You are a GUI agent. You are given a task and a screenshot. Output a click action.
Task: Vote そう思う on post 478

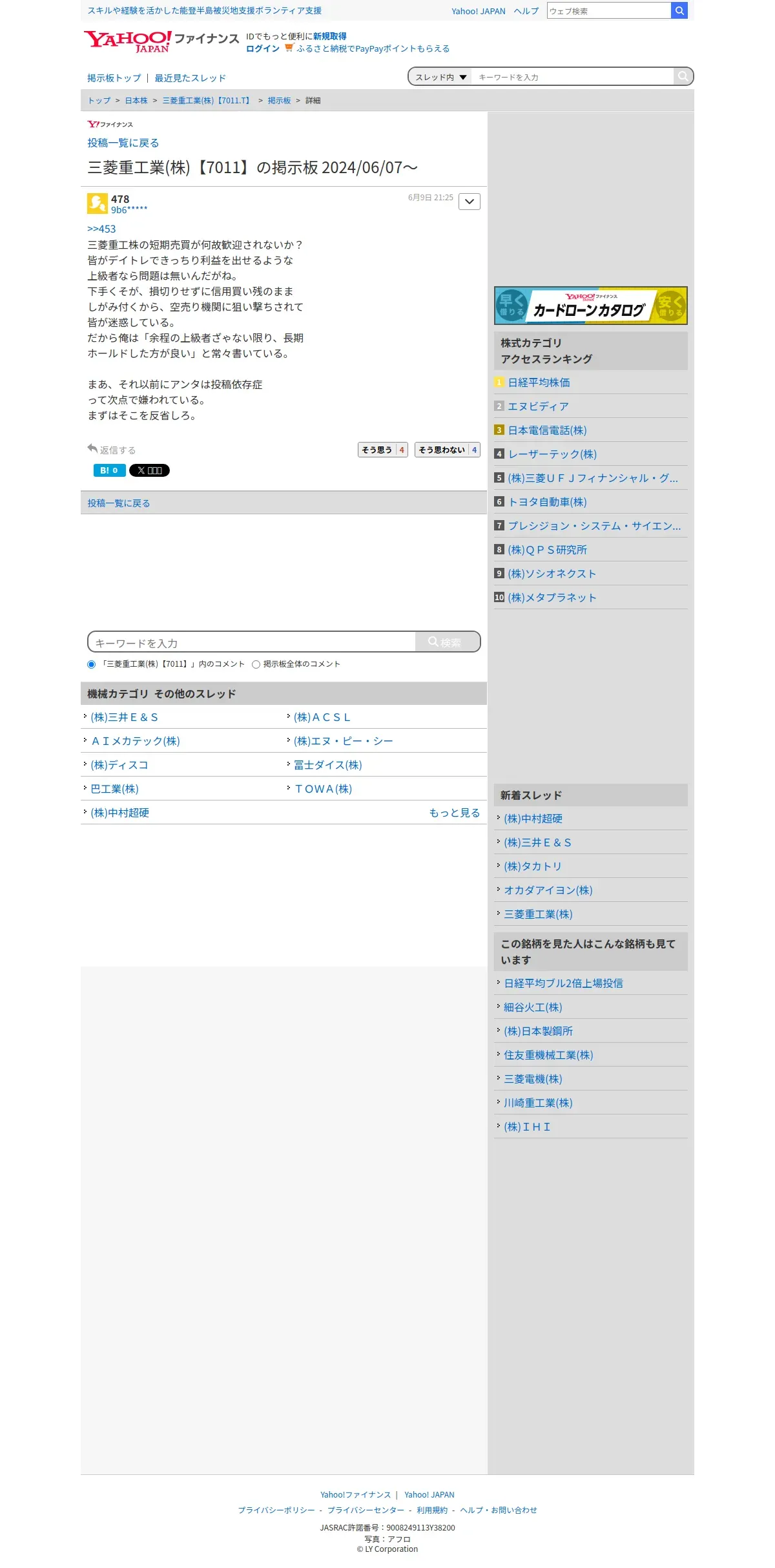pyautogui.click(x=383, y=450)
